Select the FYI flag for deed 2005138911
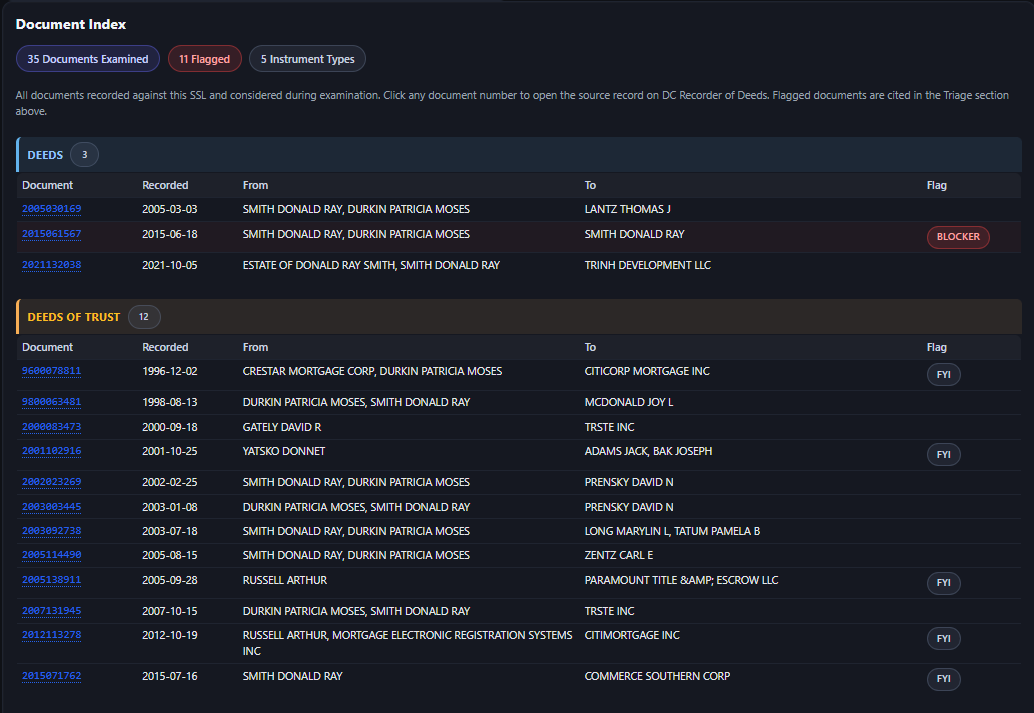Image resolution: width=1034 pixels, height=713 pixels. click(x=943, y=583)
